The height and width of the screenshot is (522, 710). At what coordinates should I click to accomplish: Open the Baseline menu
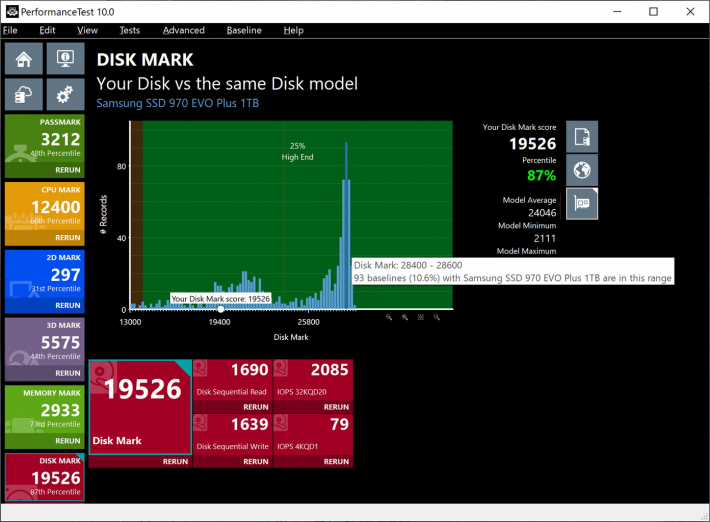point(243,31)
